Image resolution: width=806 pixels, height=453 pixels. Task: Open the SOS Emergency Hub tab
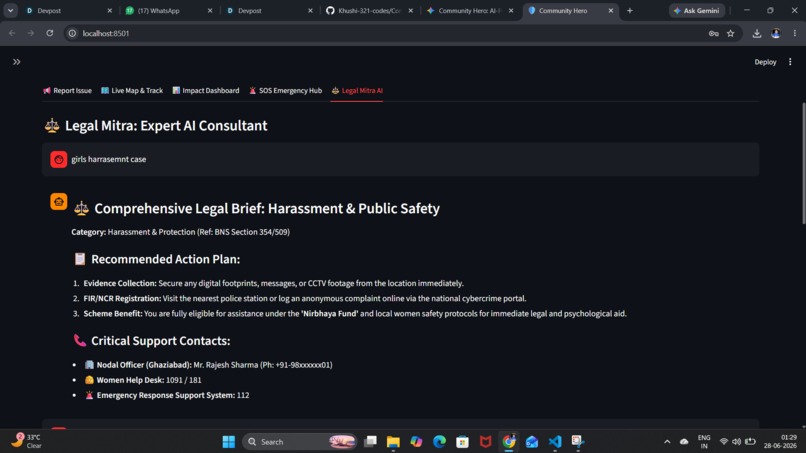[x=285, y=90]
